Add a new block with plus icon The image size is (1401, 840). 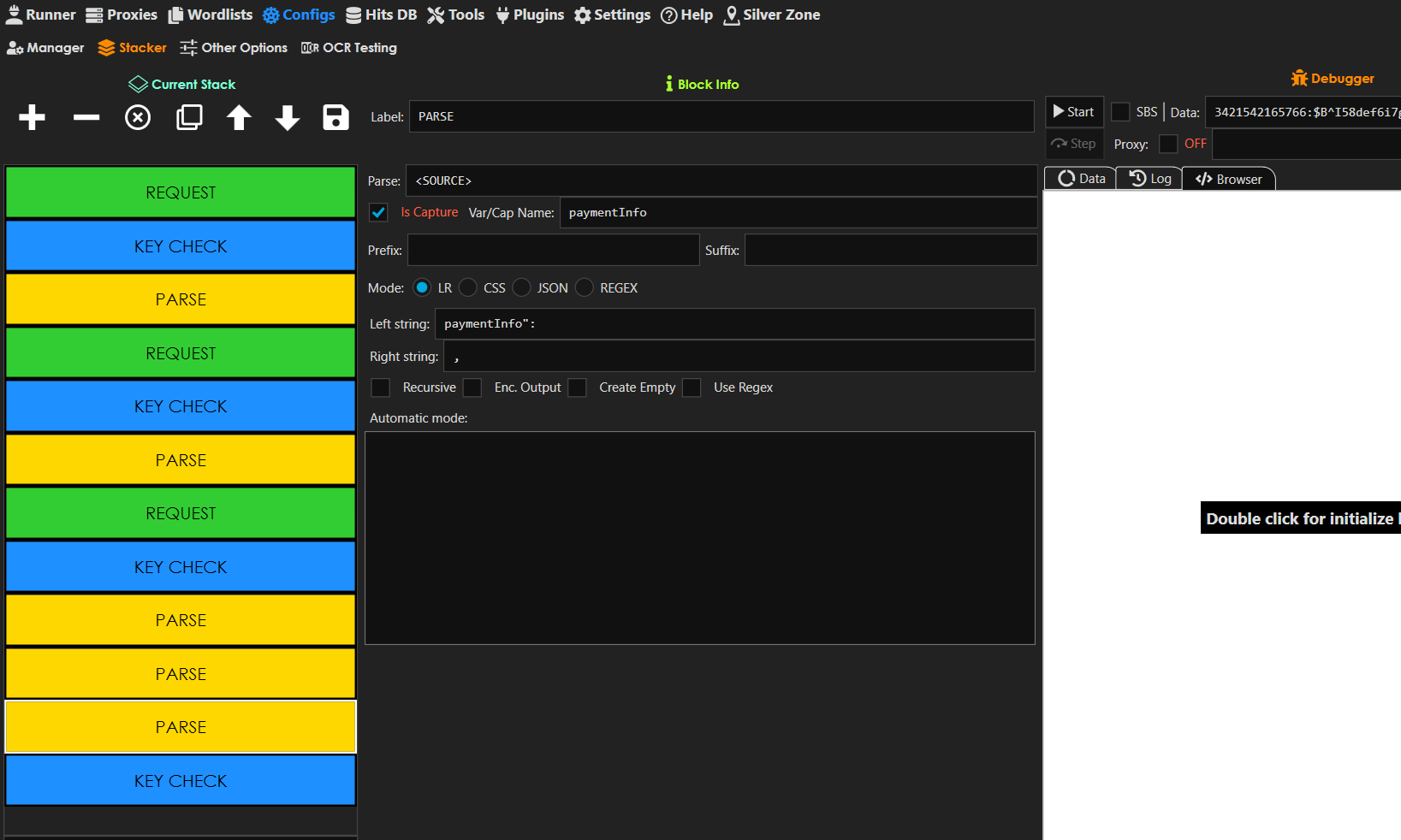[32, 117]
